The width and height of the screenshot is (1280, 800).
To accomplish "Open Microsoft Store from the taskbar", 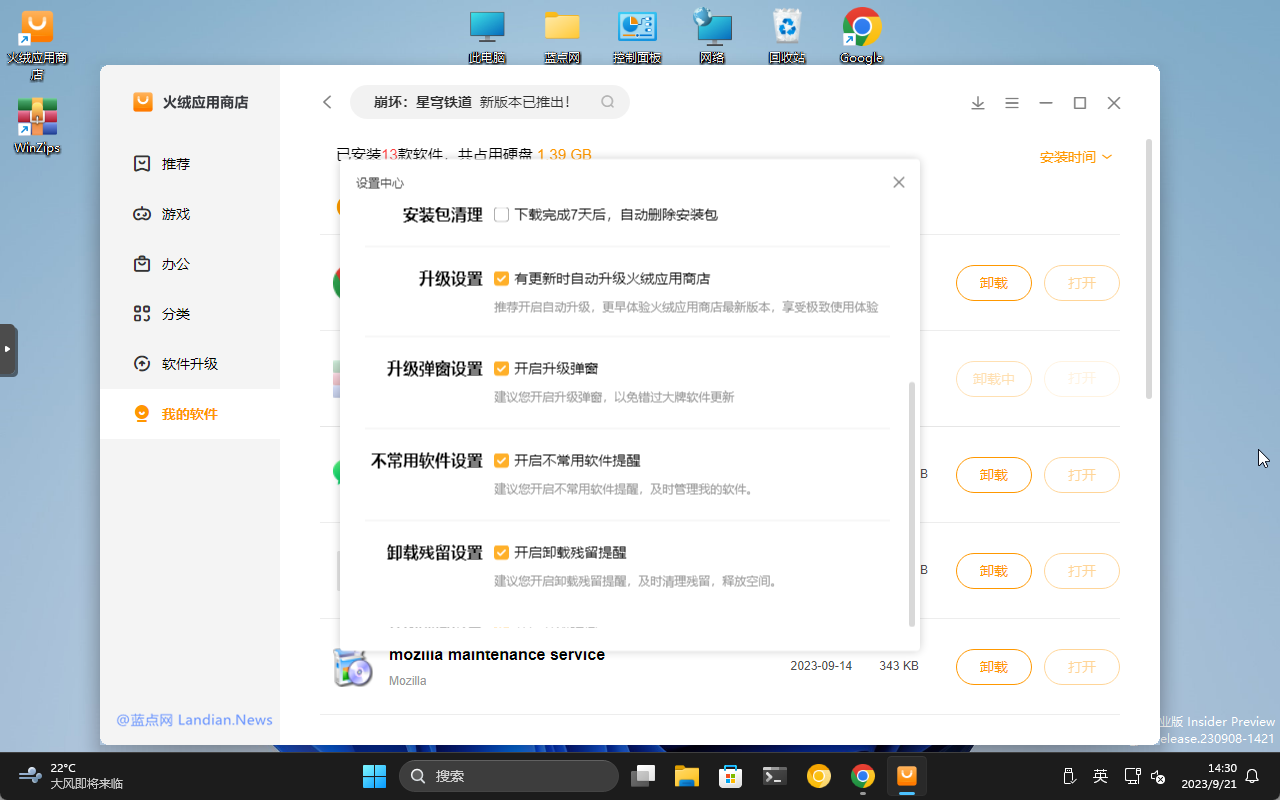I will coord(731,776).
